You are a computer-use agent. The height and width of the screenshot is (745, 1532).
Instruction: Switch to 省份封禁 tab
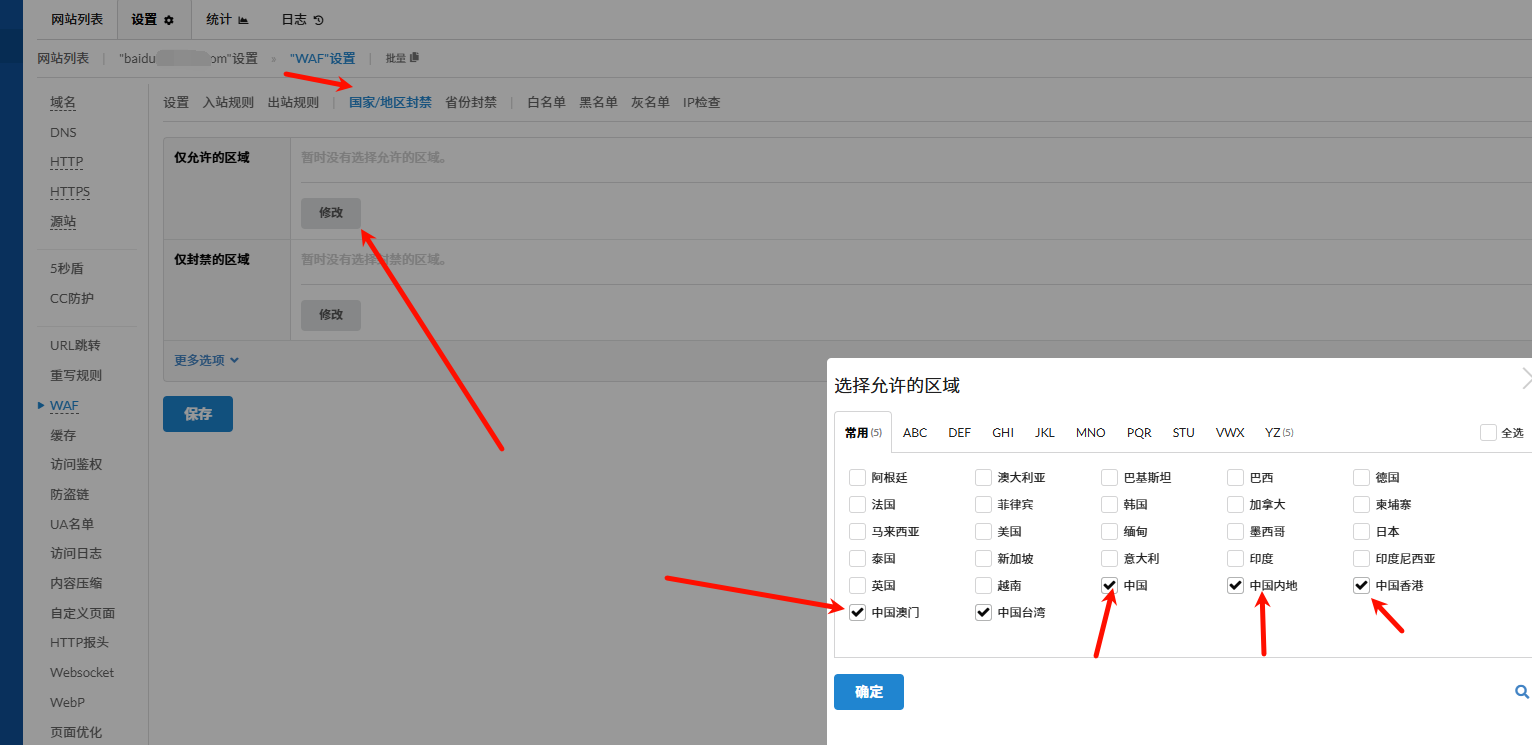(470, 102)
